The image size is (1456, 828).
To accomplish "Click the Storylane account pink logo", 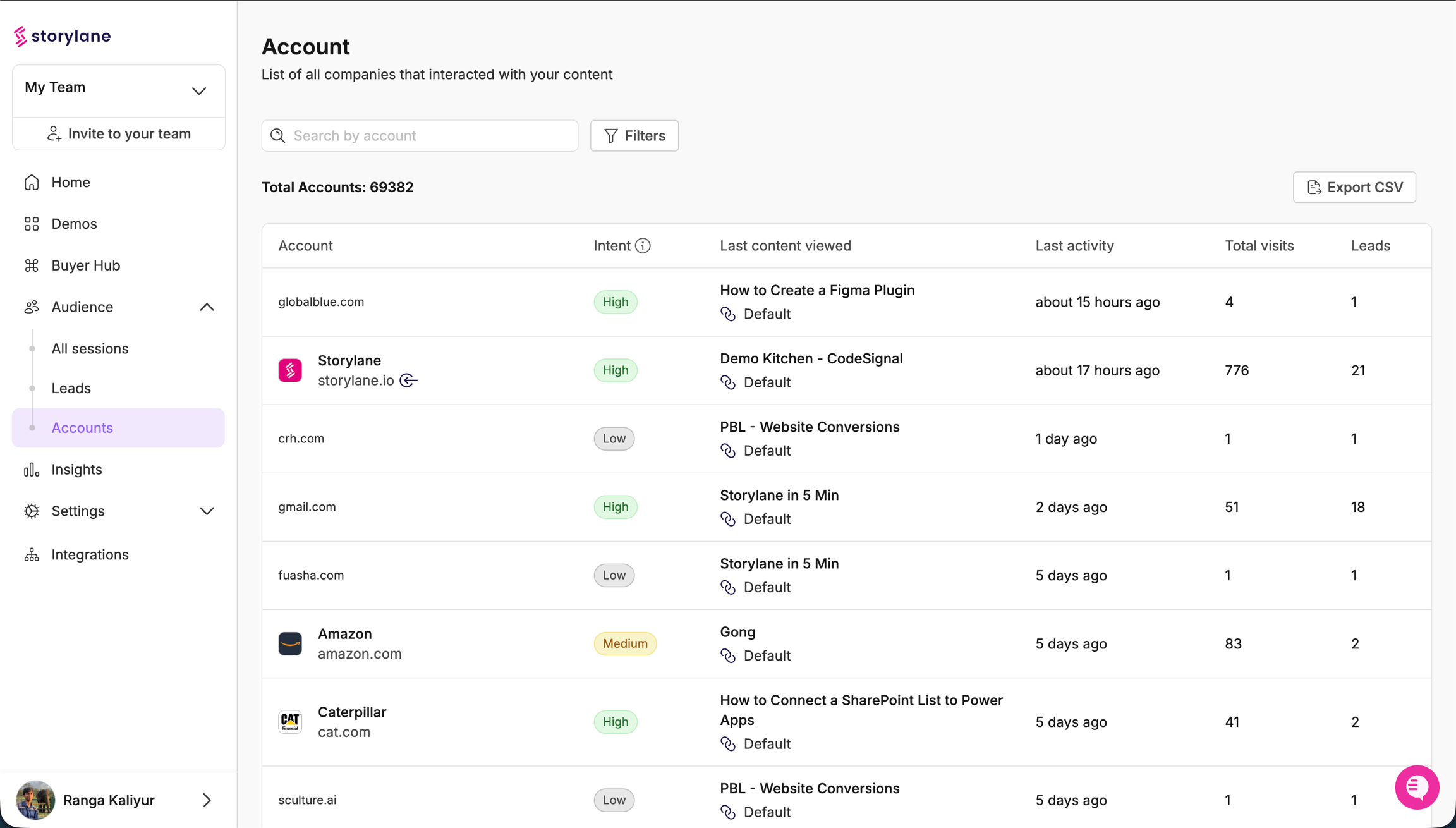I will 290,370.
